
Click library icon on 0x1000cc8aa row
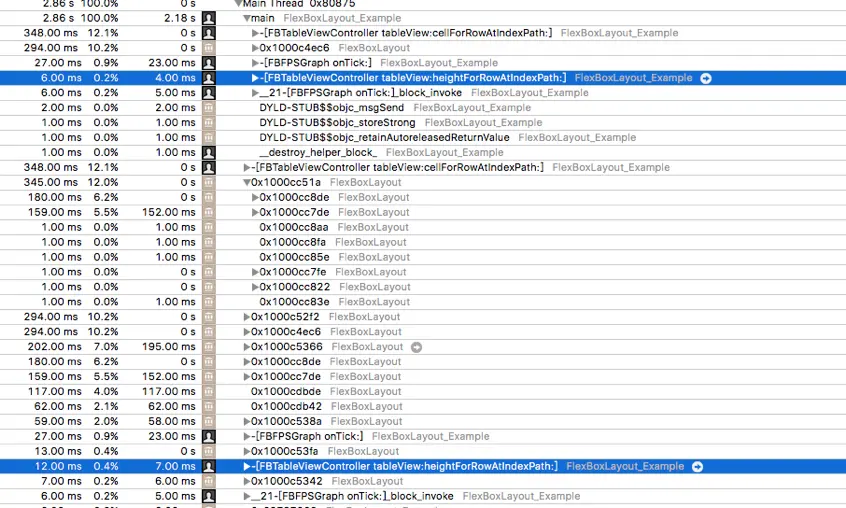209,228
